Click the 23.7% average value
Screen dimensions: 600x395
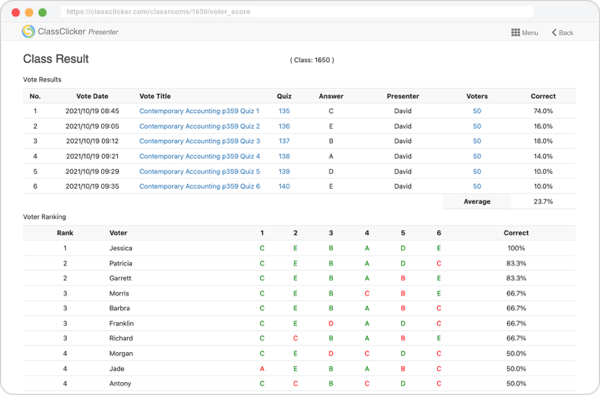pyautogui.click(x=543, y=202)
